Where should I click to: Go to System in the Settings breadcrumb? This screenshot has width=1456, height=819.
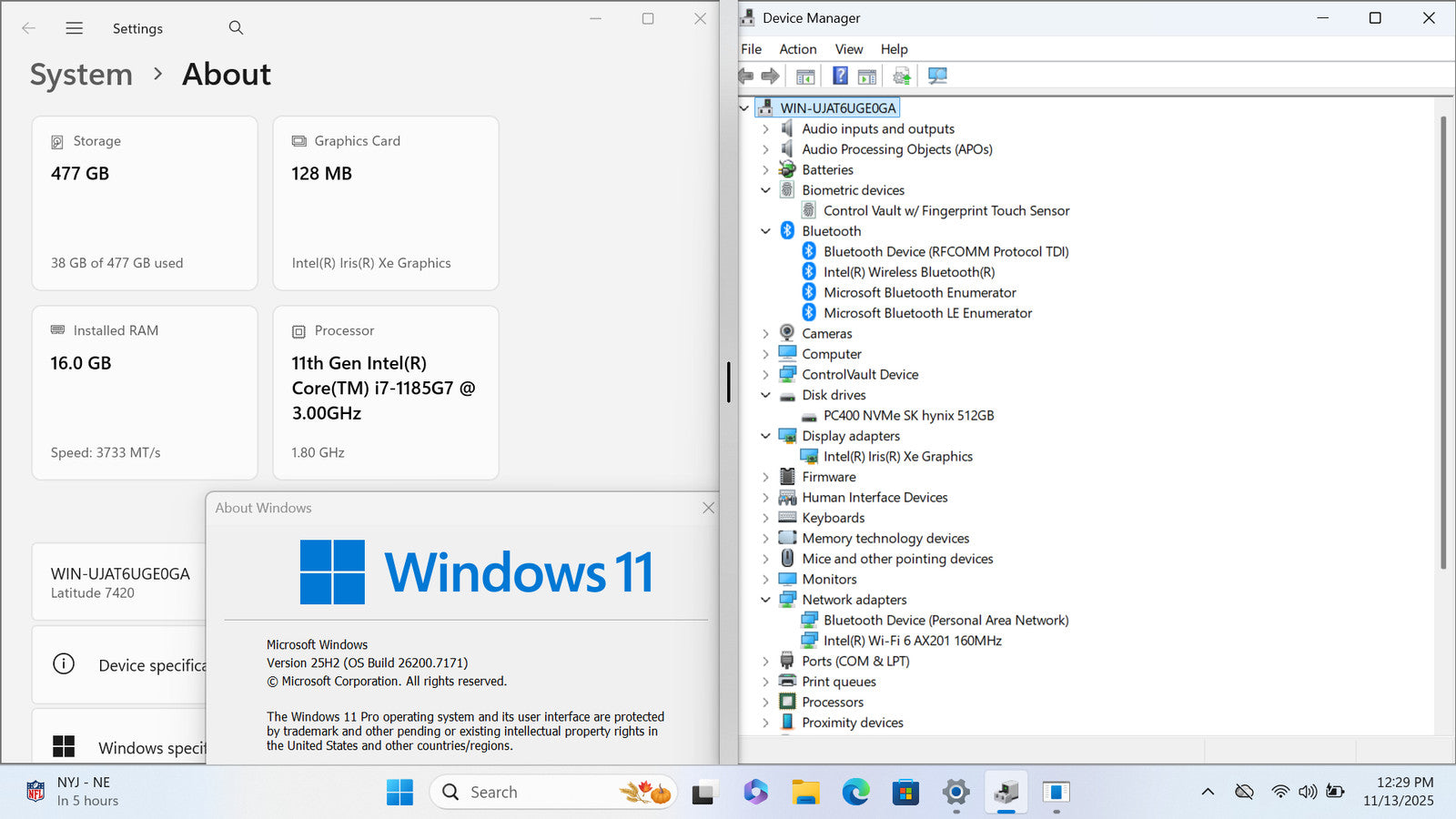(x=81, y=75)
